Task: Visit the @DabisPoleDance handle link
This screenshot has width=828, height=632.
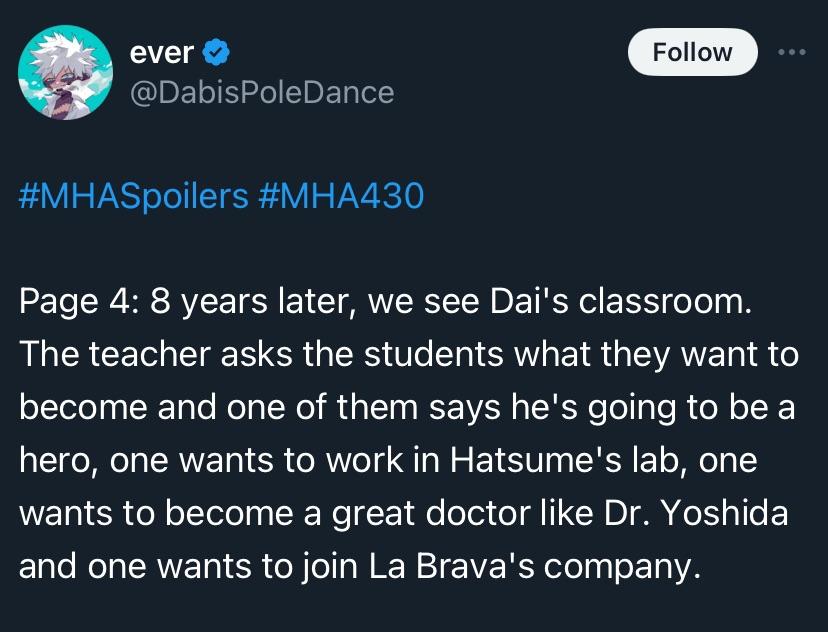Action: pos(262,92)
